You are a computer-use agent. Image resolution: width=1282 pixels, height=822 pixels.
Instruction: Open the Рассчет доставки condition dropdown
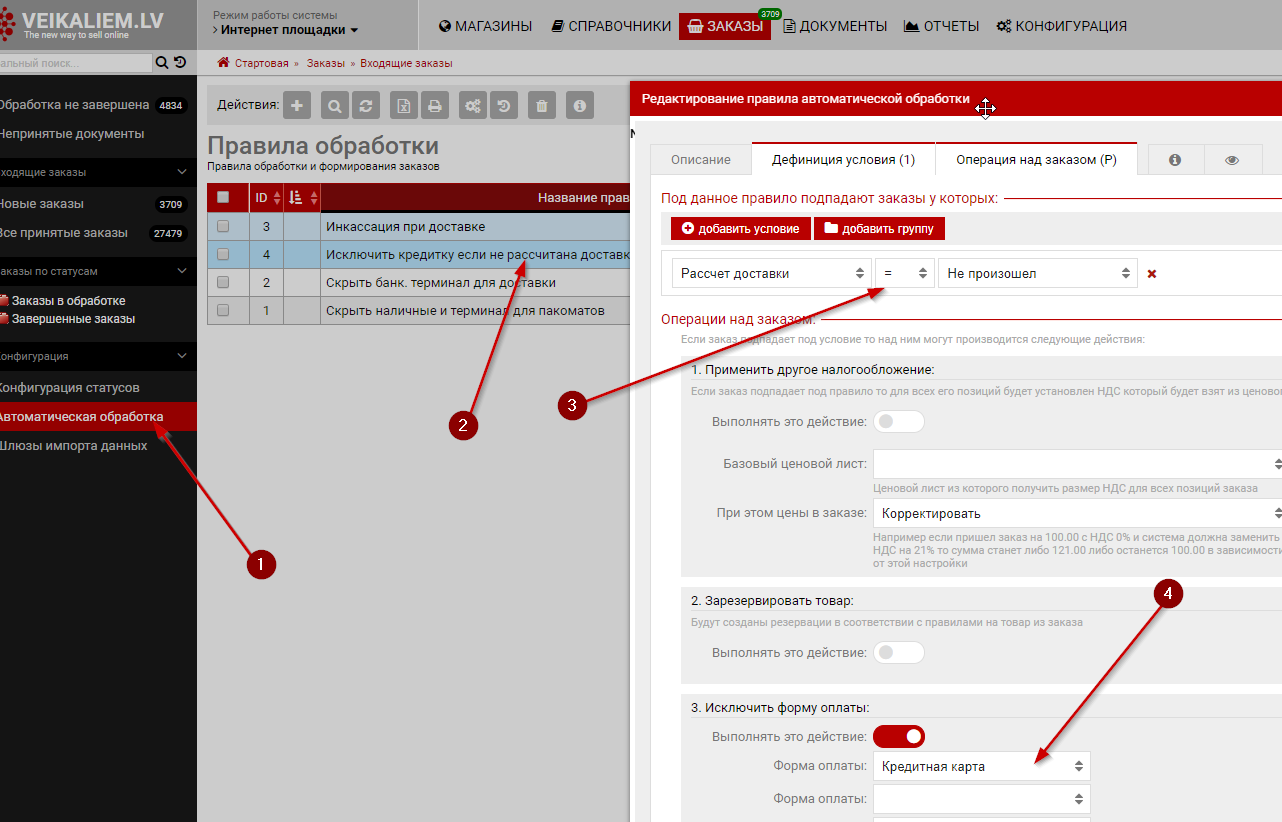point(770,273)
